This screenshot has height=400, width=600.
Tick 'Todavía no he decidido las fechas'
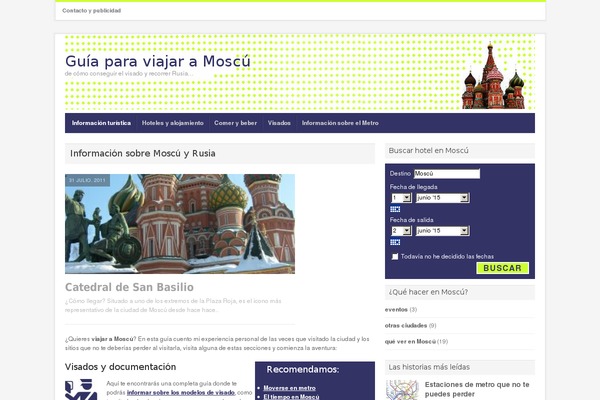pos(395,256)
